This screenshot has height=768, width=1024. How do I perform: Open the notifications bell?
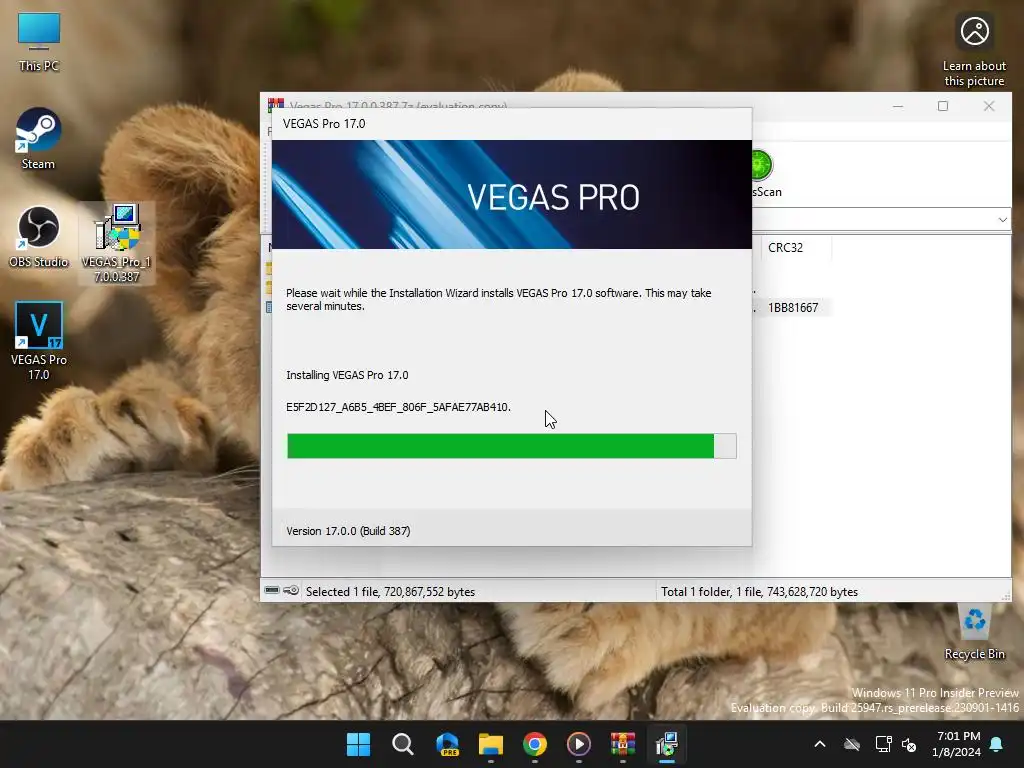(x=996, y=744)
